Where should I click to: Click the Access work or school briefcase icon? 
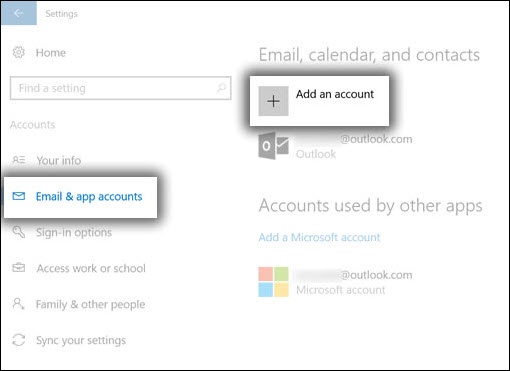(x=19, y=268)
